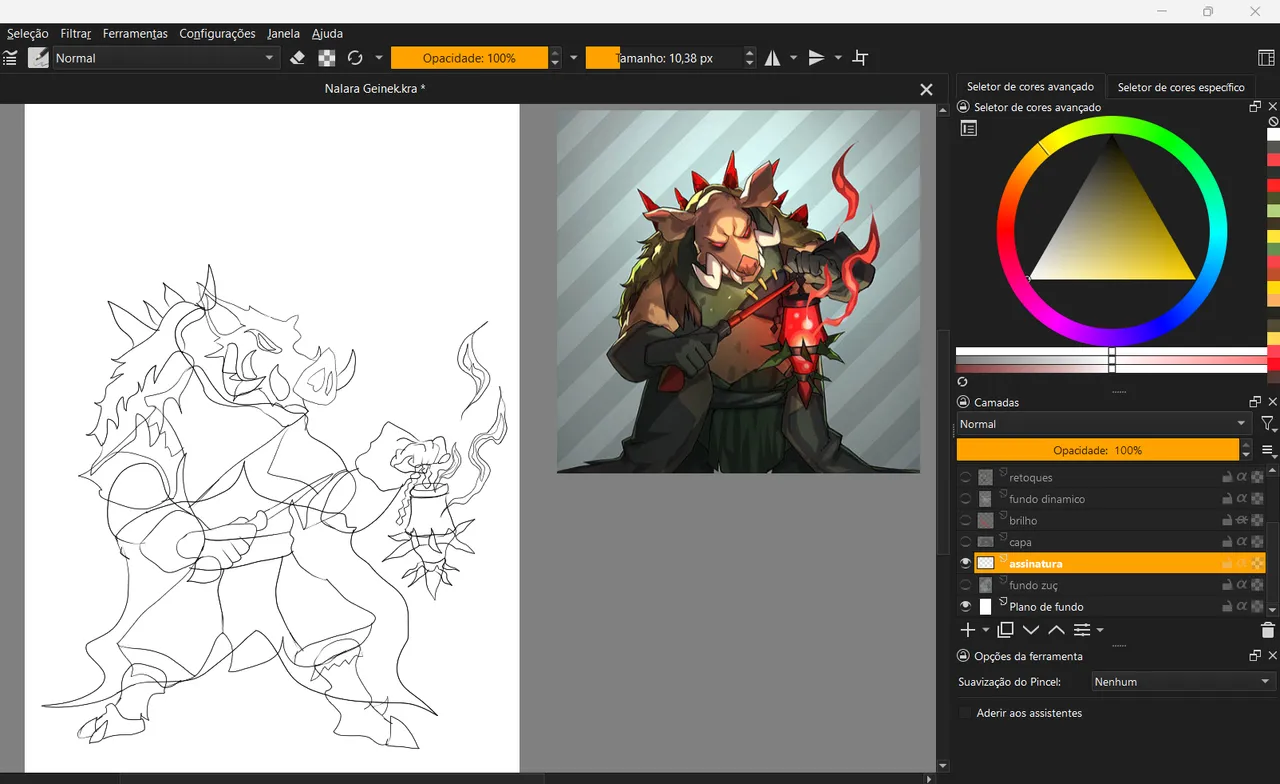1280x784 pixels.
Task: Lock the Seletor de cores avançado docker
Action: point(964,107)
